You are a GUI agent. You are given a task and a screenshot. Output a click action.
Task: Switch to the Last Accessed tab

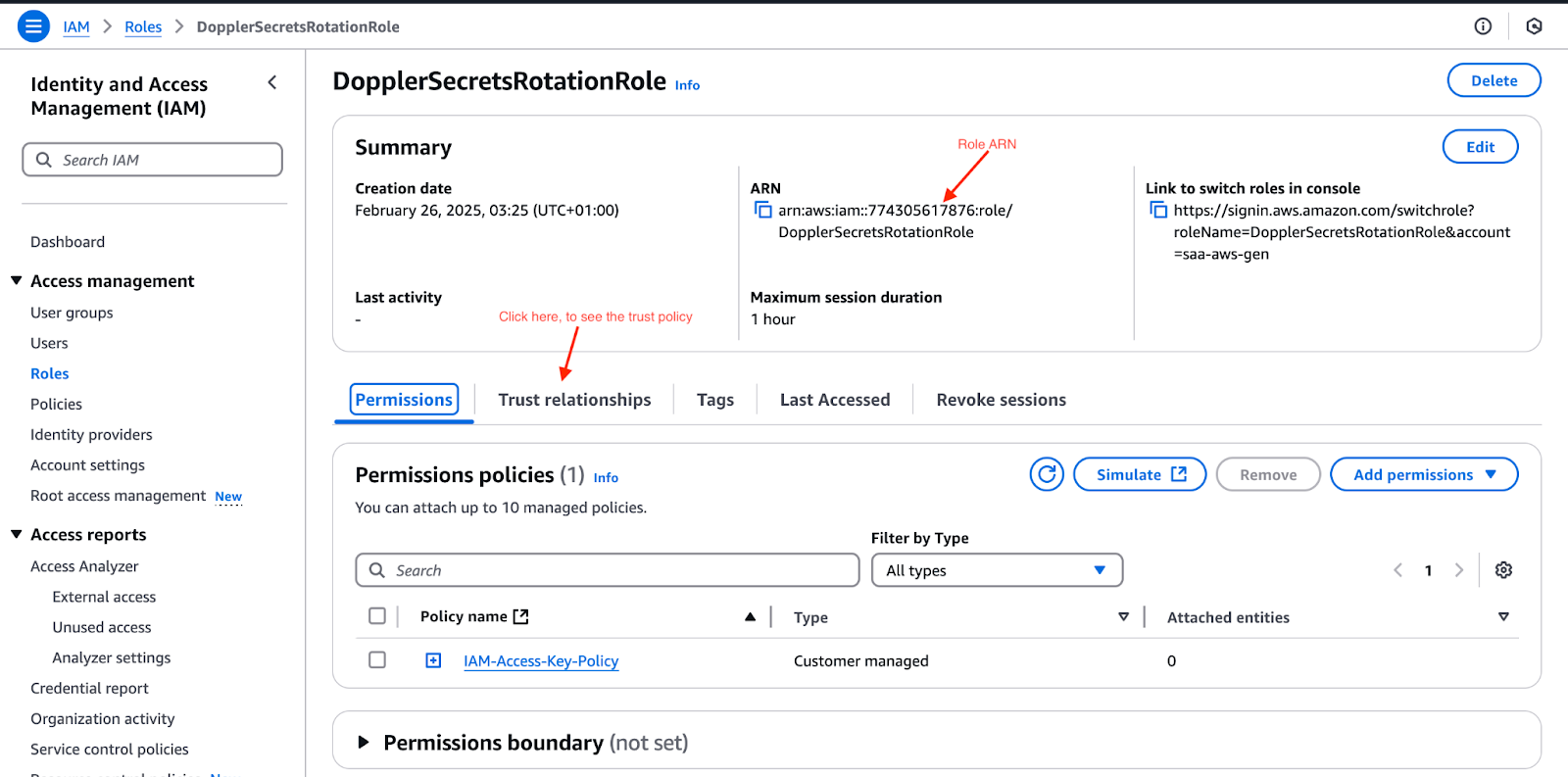[x=835, y=400]
